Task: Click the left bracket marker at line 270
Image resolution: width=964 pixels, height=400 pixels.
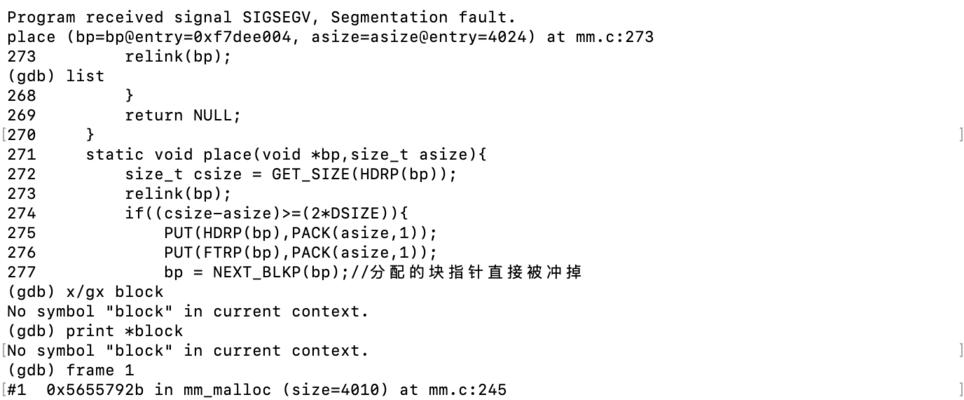Action: (3, 135)
